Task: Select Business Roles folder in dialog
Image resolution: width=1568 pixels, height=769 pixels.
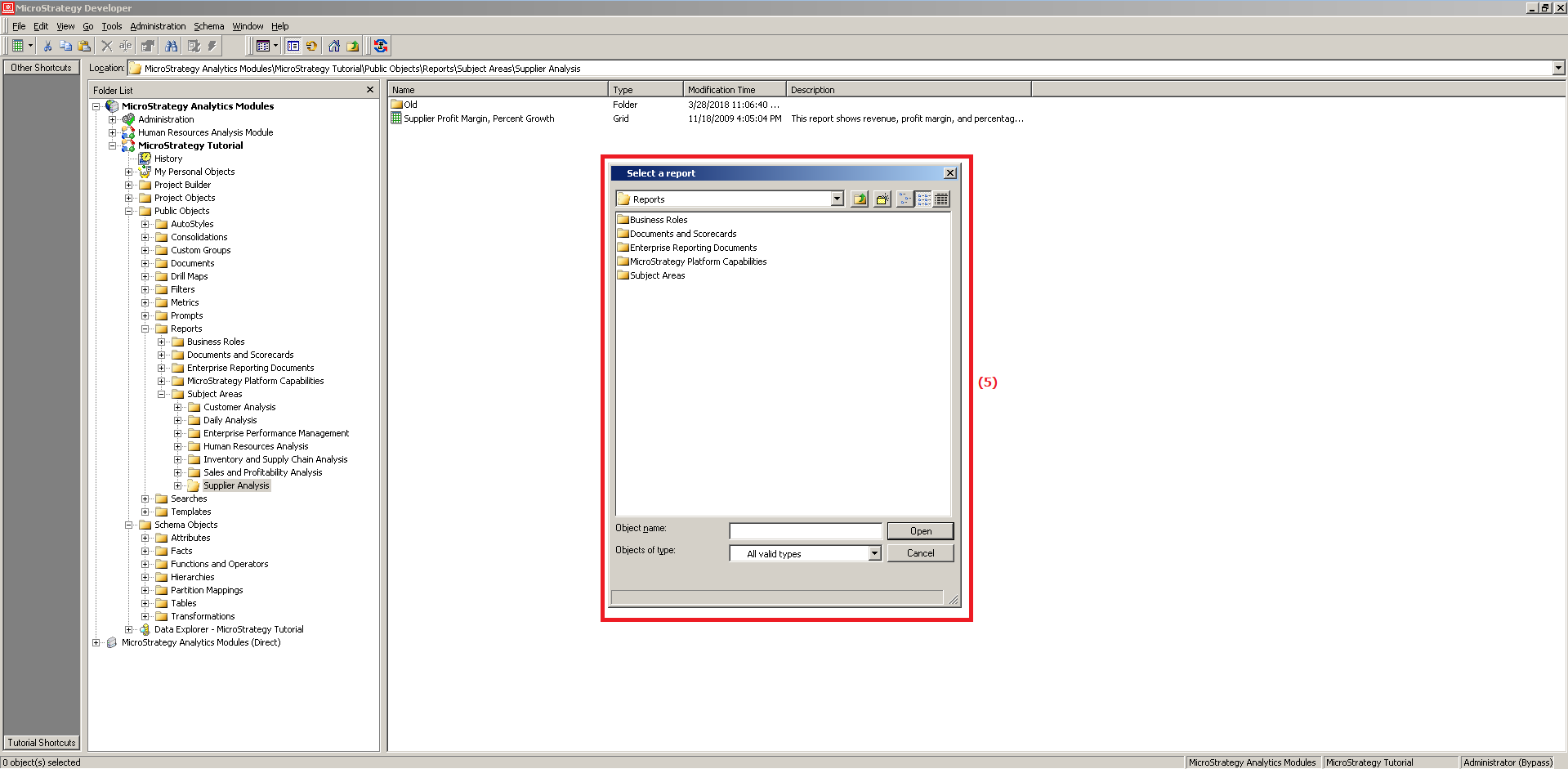Action: [659, 220]
